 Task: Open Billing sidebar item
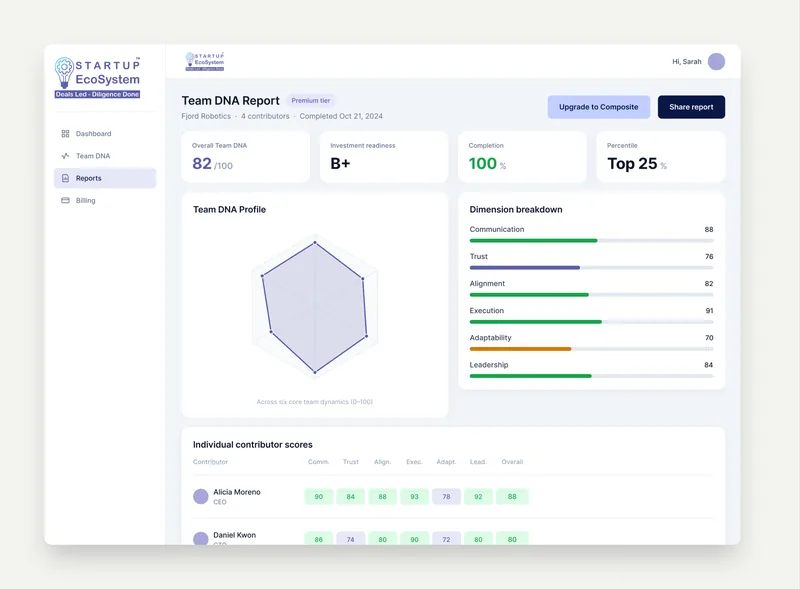pos(105,201)
